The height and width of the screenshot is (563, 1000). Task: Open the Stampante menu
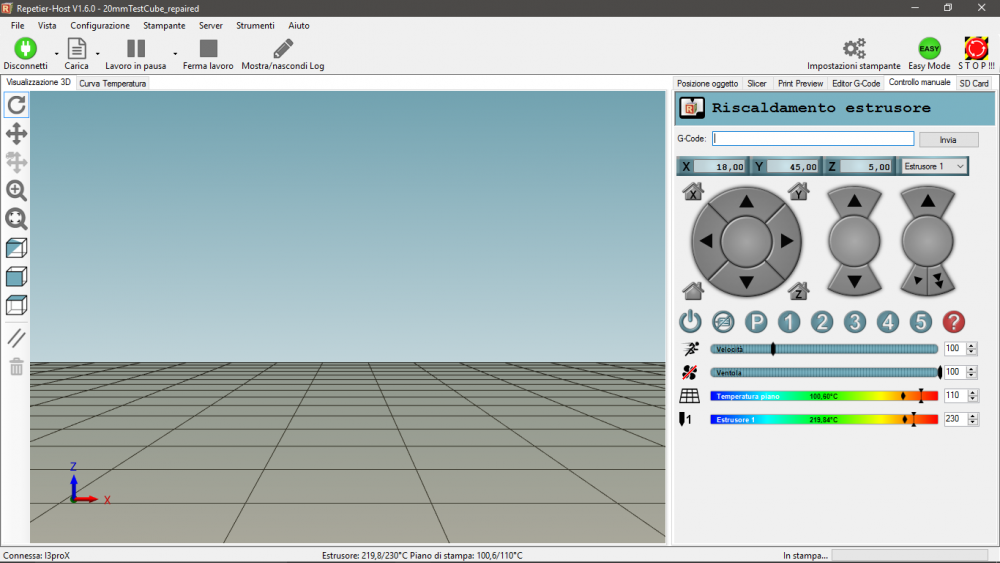coord(164,25)
